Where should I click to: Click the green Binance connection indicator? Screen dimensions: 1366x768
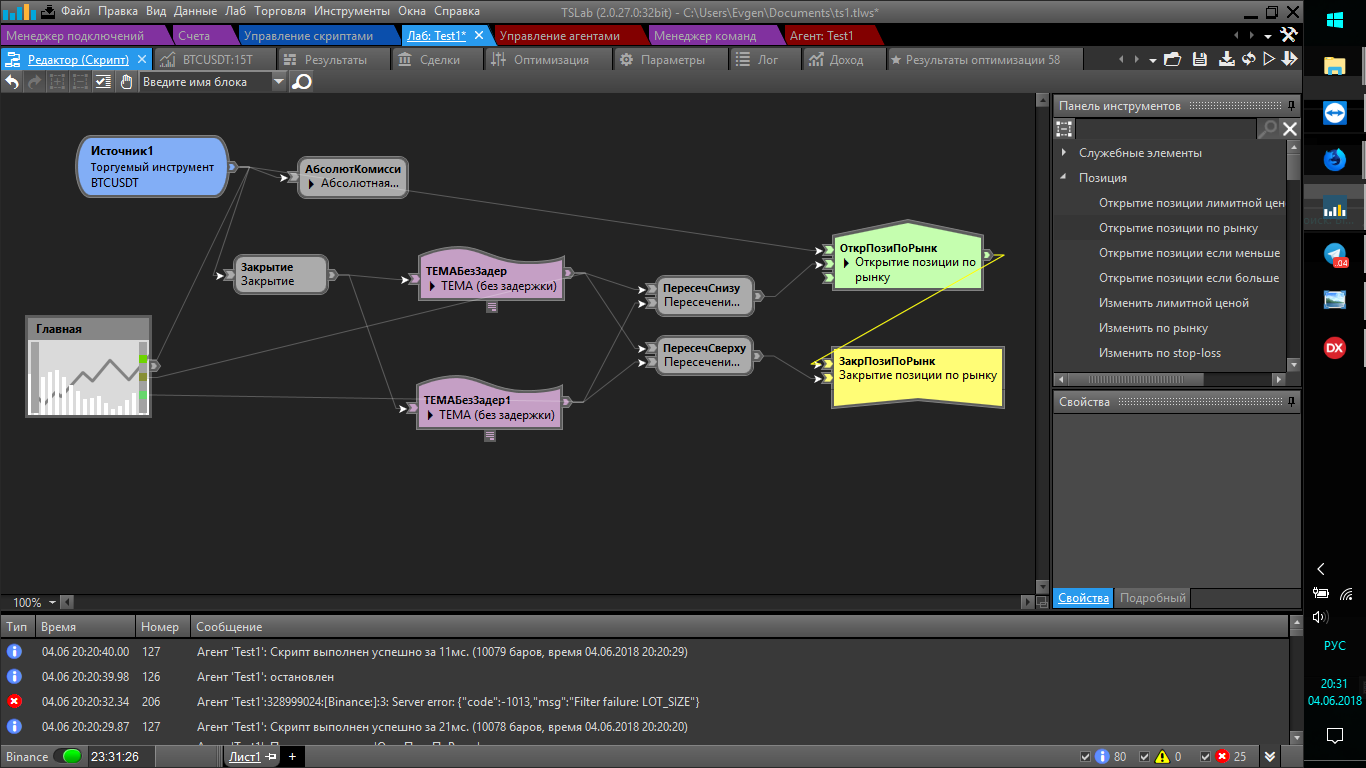[x=70, y=757]
